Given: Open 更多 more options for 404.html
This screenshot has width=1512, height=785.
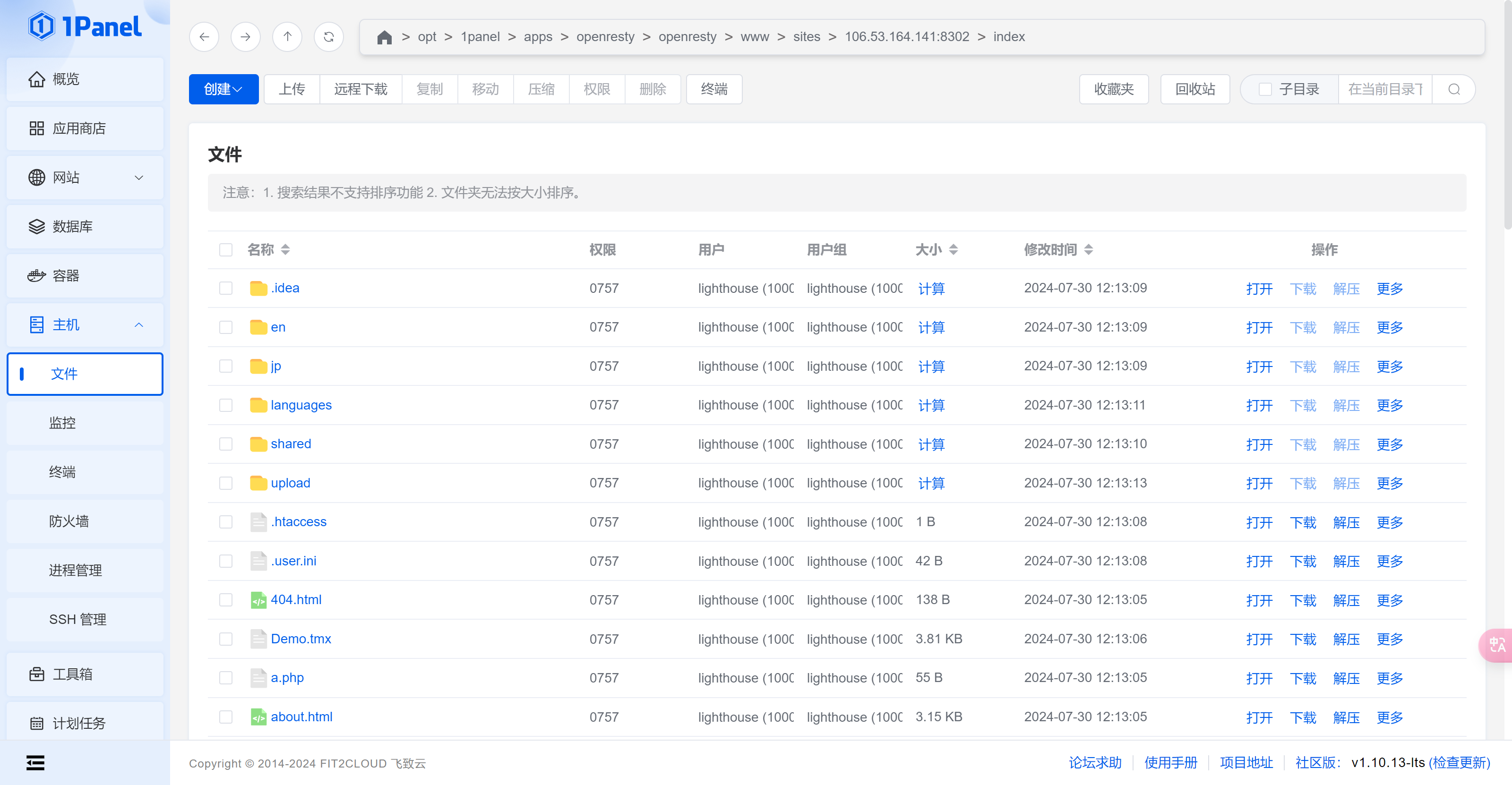Looking at the screenshot, I should click(1389, 600).
